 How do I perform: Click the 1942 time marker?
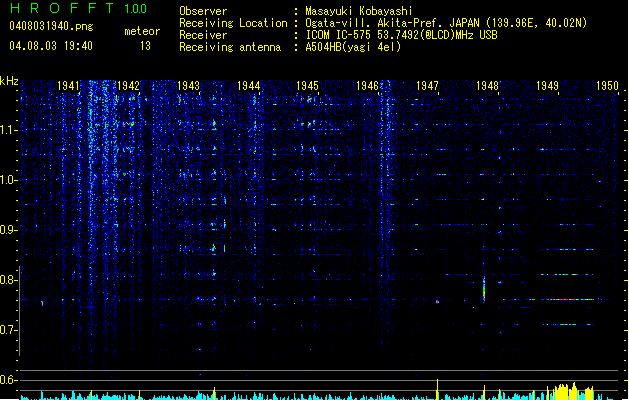pos(128,85)
